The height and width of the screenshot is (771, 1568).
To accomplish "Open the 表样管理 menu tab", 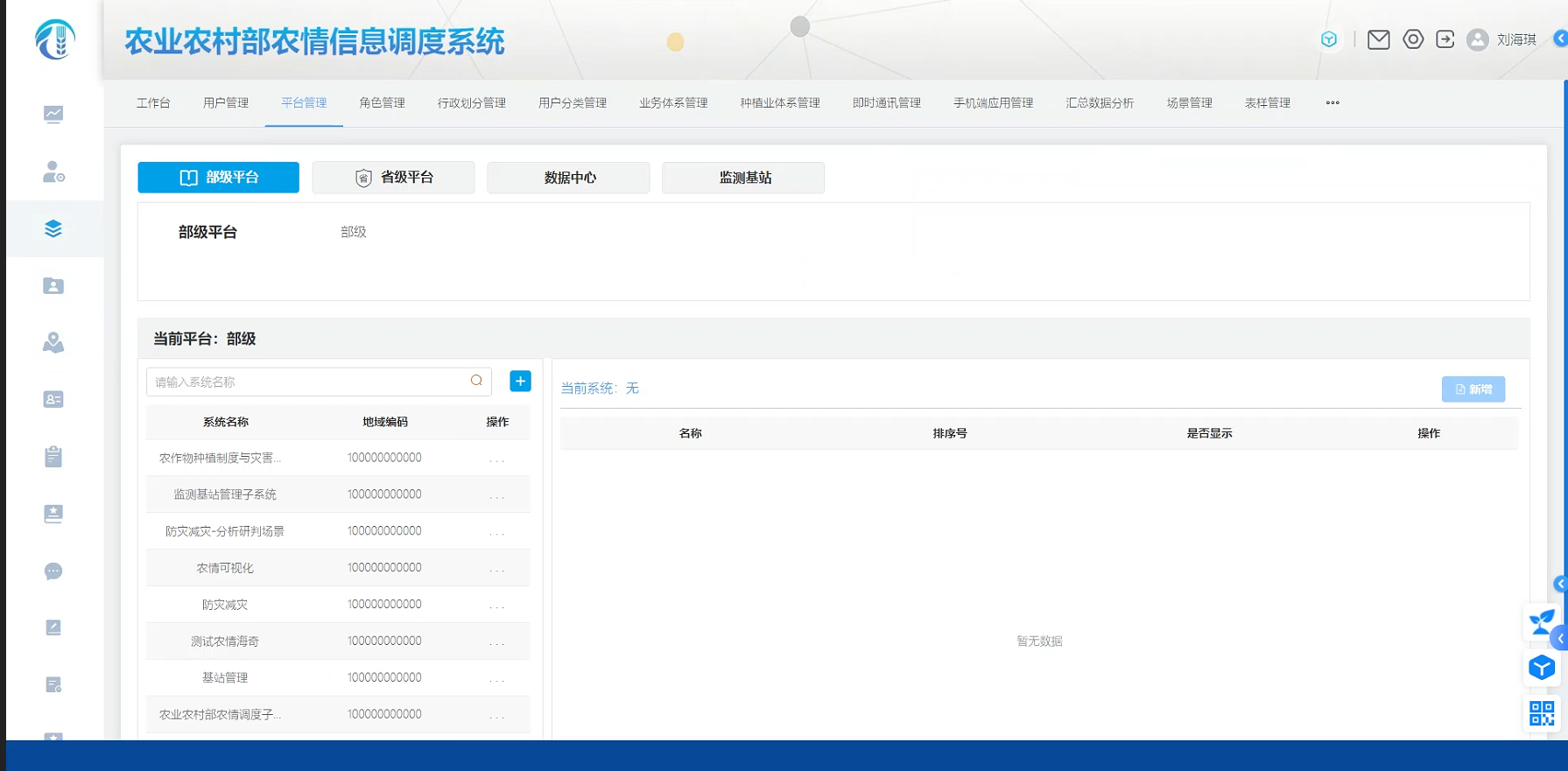I will (x=1268, y=103).
